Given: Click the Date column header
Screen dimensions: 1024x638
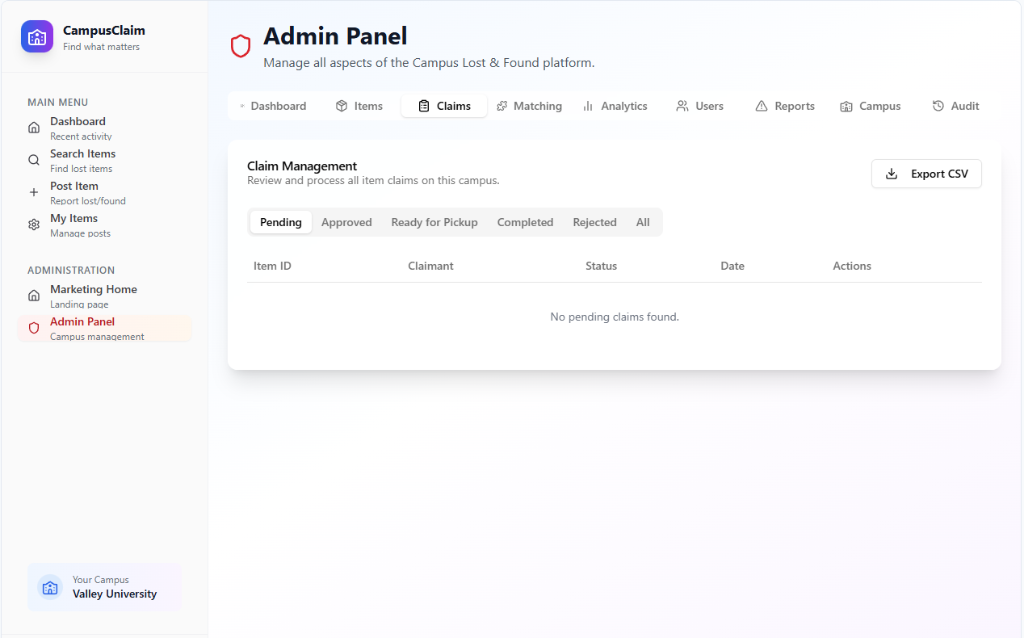Looking at the screenshot, I should 732,266.
